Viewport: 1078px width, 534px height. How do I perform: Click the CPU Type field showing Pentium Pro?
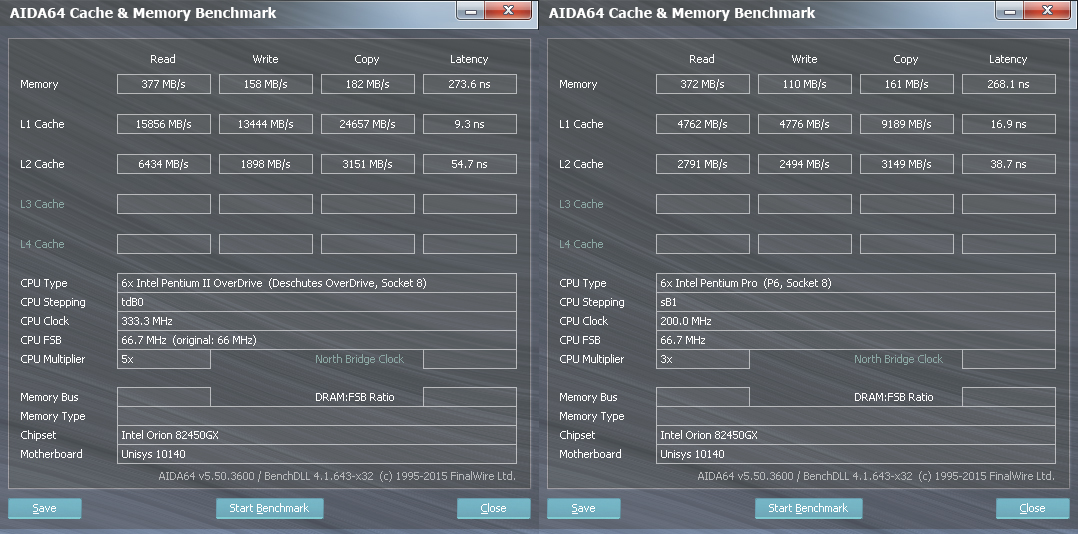tap(855, 283)
